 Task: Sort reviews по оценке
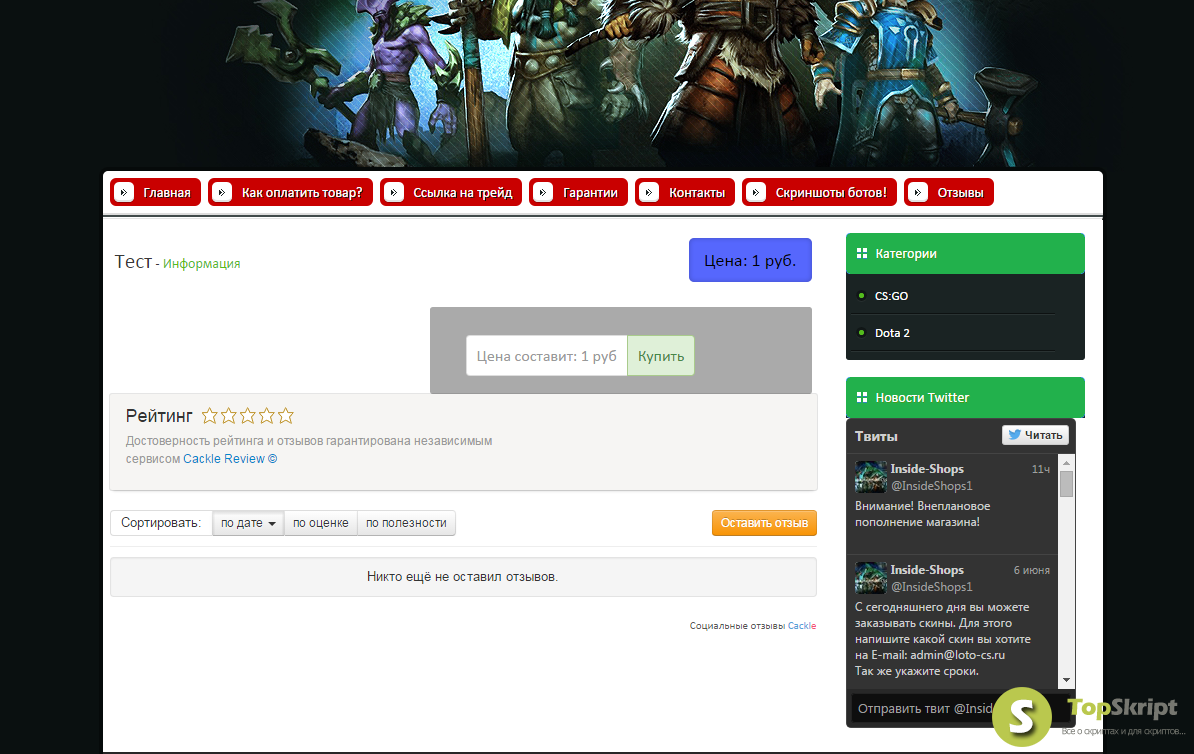(321, 523)
